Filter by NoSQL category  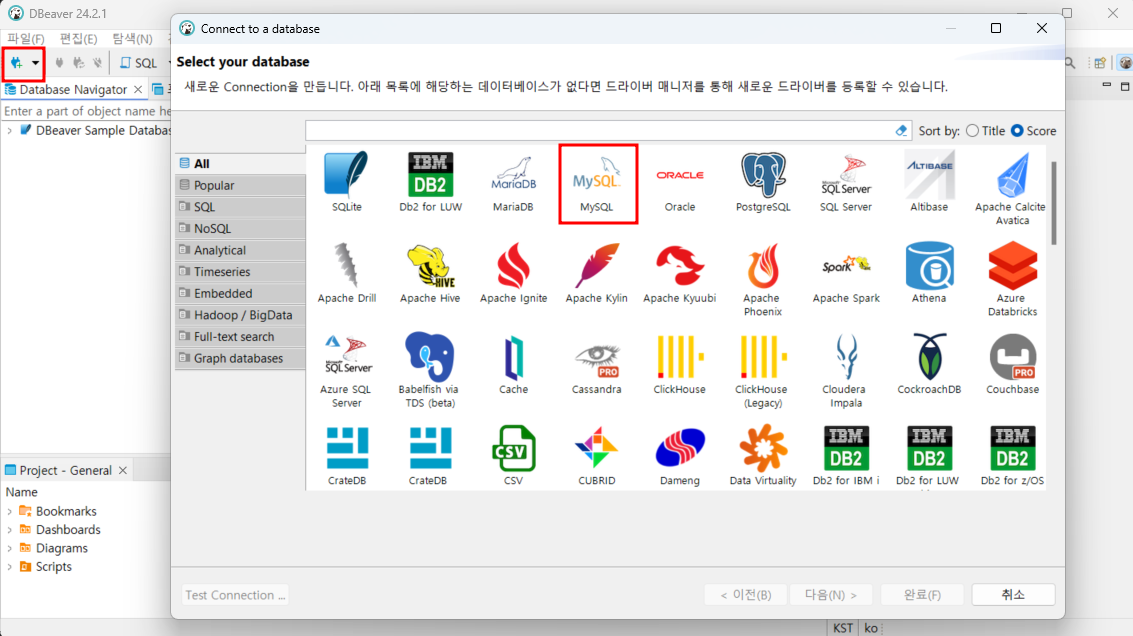tap(241, 228)
